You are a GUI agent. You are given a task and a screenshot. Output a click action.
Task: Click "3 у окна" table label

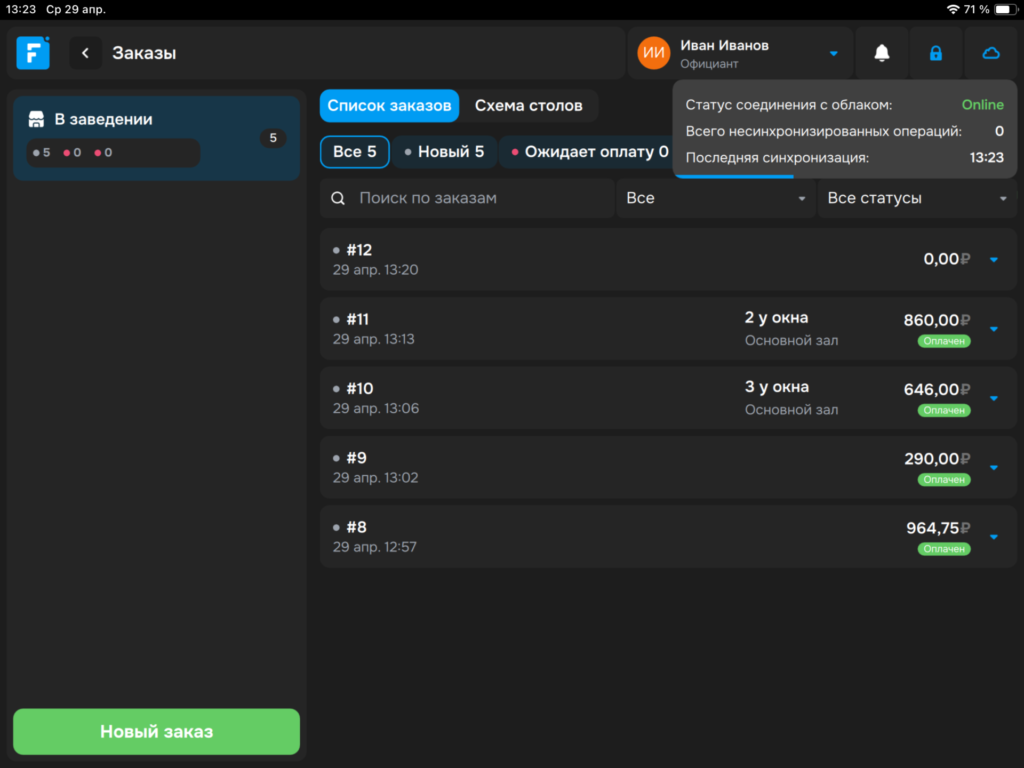tap(776, 387)
